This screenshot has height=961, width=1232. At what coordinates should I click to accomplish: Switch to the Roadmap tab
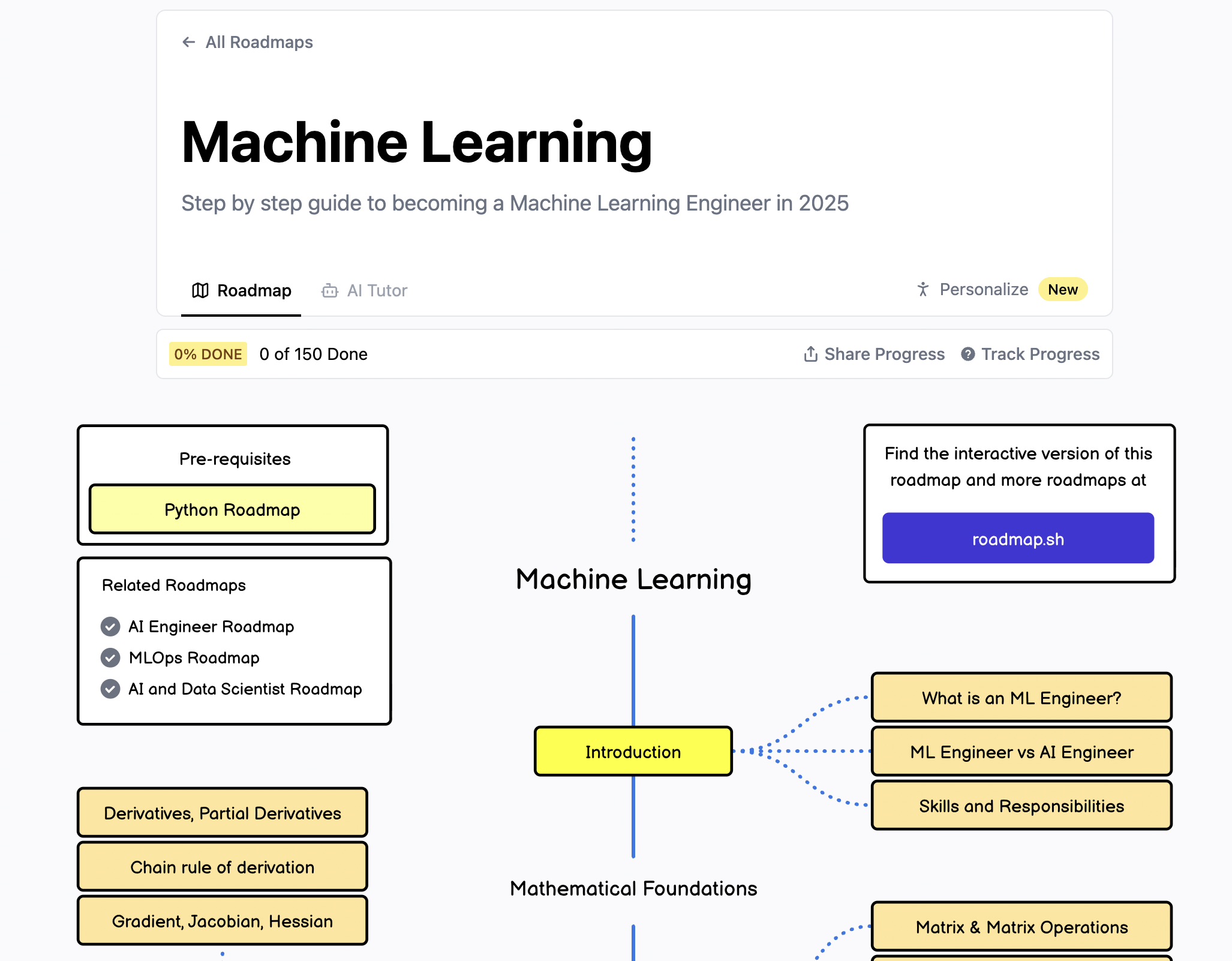click(x=241, y=290)
